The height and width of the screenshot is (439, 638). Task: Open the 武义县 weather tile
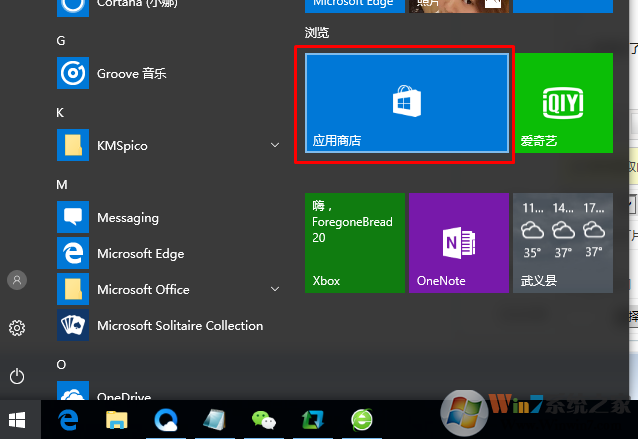point(562,244)
